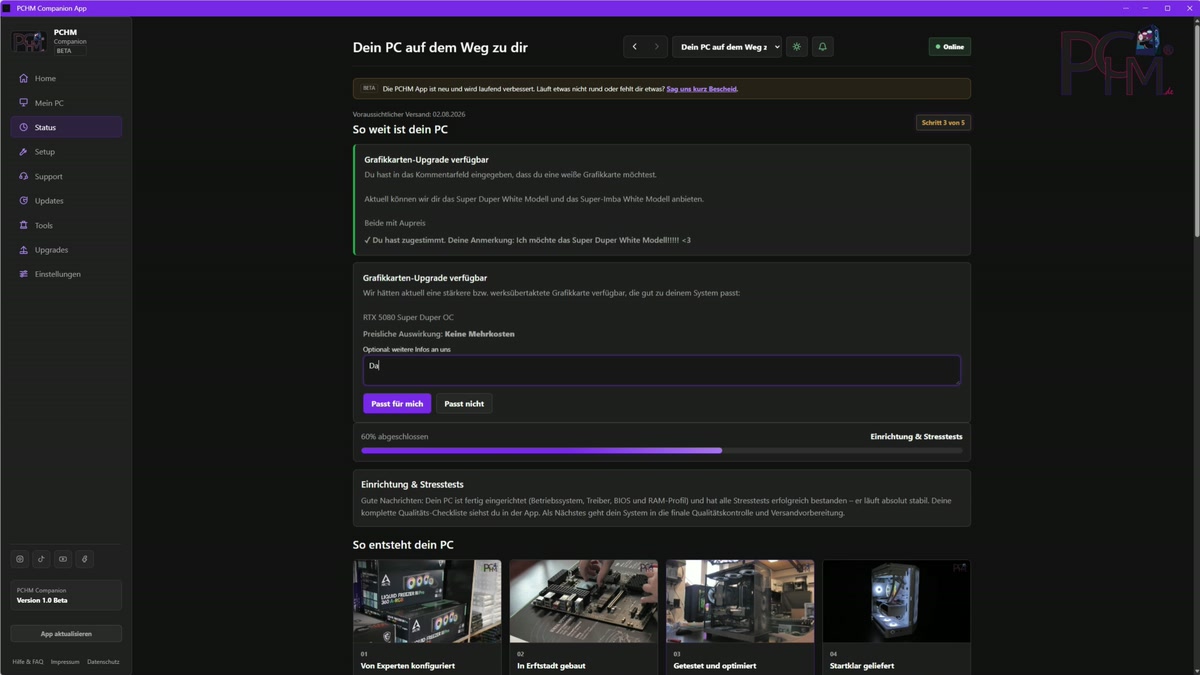Select the Setup wrench icon

click(x=24, y=152)
